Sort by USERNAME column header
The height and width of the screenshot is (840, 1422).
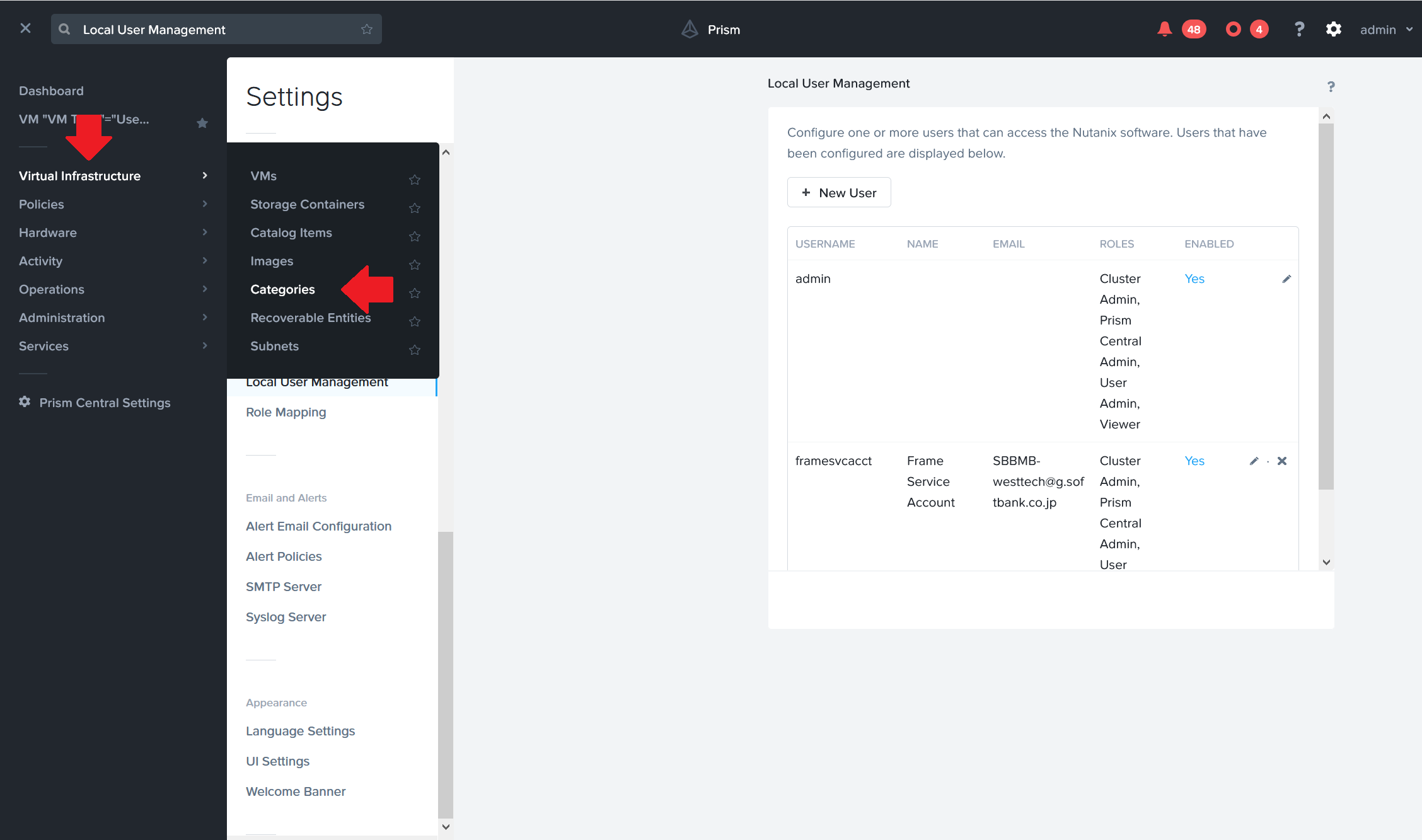pyautogui.click(x=825, y=244)
